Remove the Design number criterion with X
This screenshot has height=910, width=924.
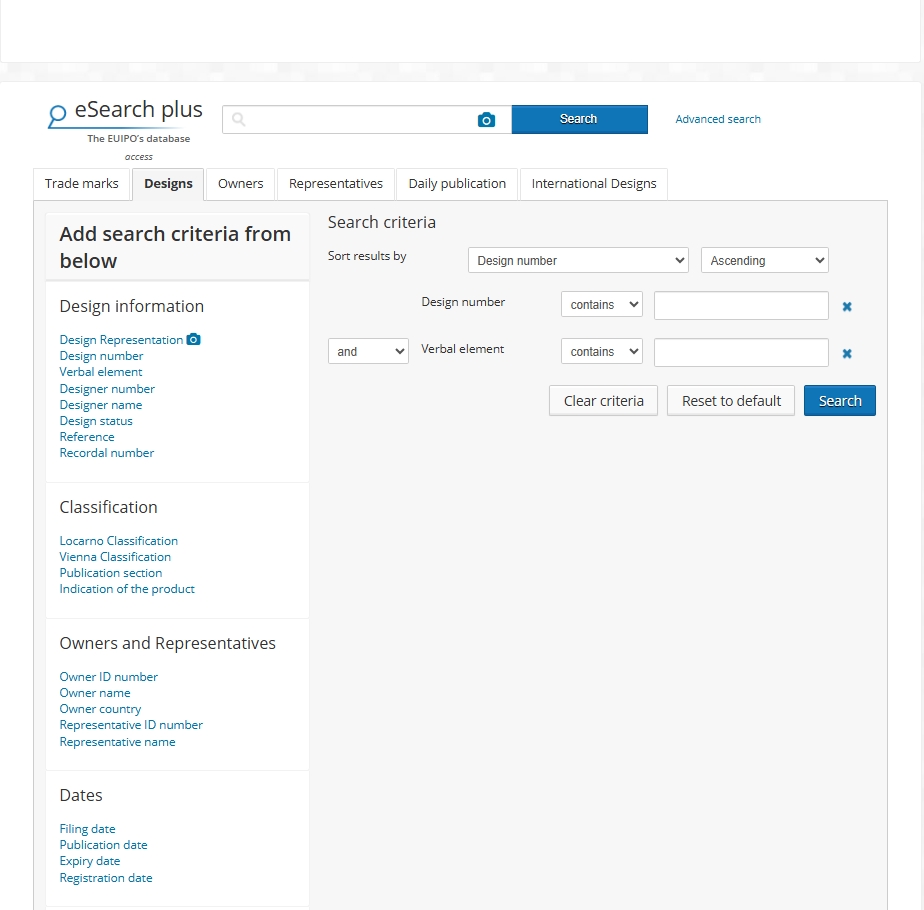pos(847,307)
